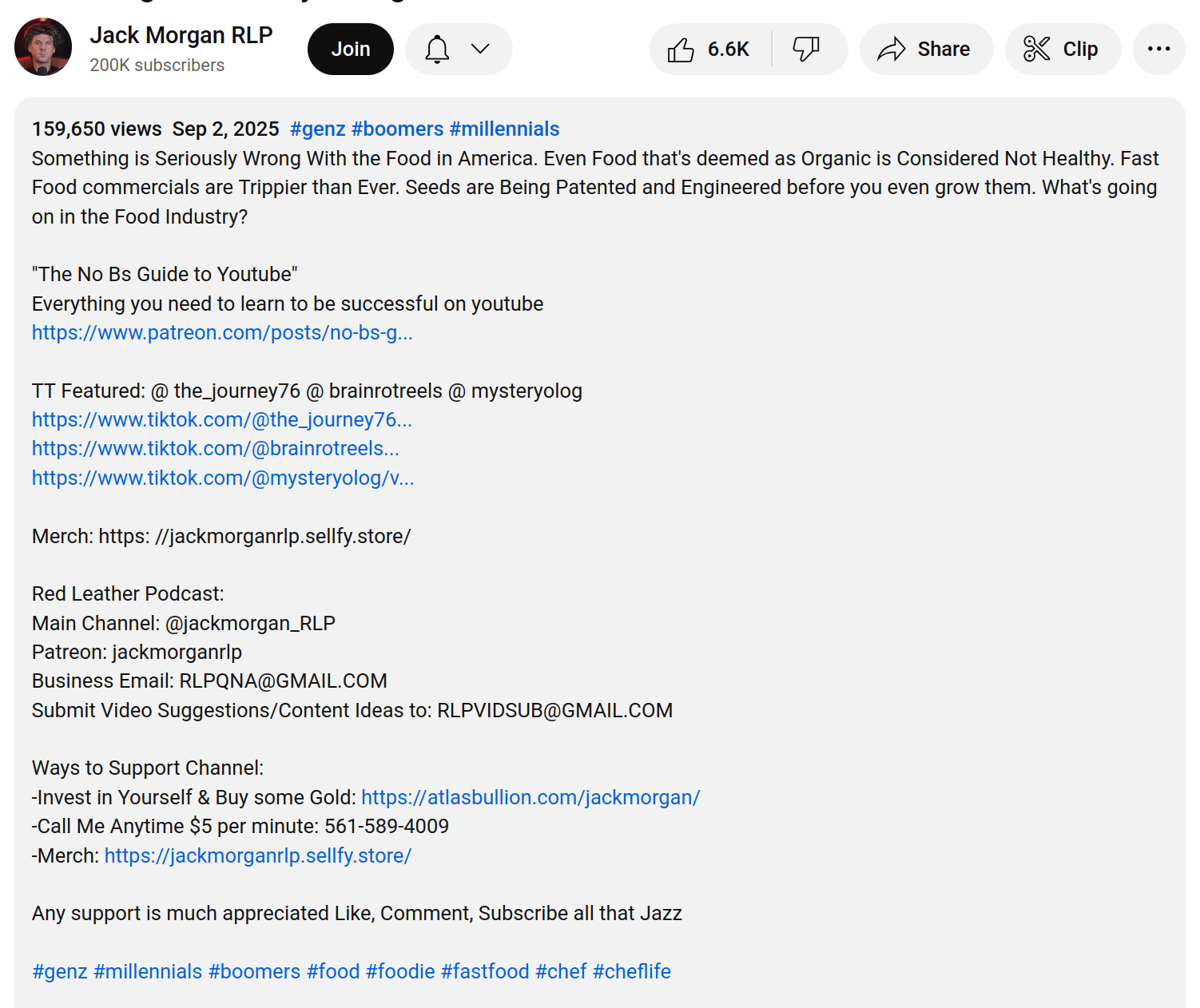The image size is (1200, 1008).
Task: Expand the notification preferences chevron
Action: tap(480, 50)
